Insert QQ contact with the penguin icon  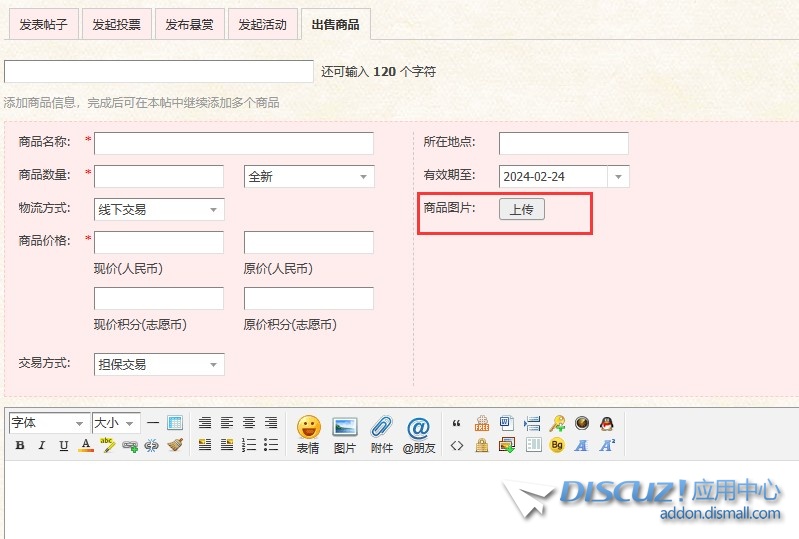pos(606,423)
